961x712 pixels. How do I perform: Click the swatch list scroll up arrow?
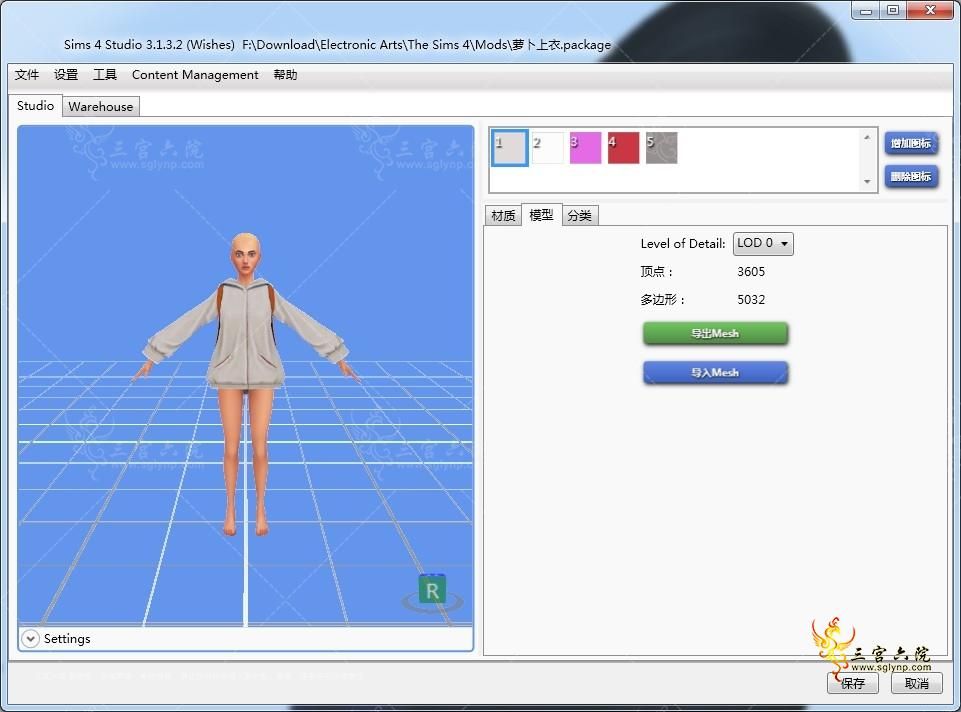point(867,137)
